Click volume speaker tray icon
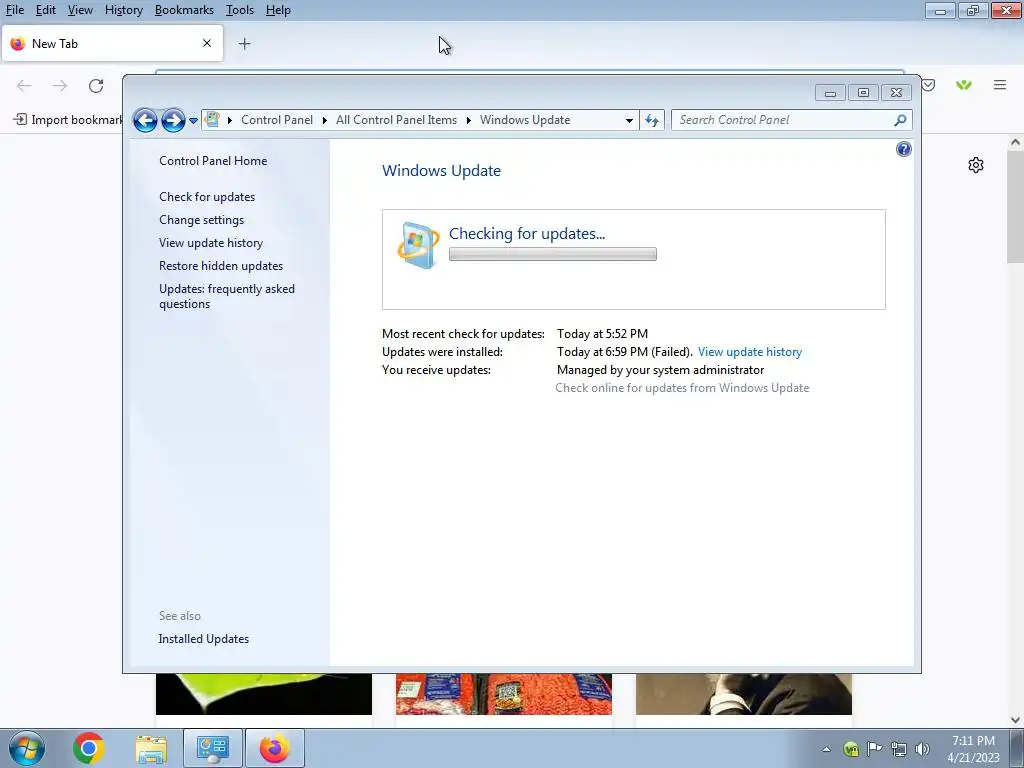The width and height of the screenshot is (1024, 768). [x=922, y=749]
